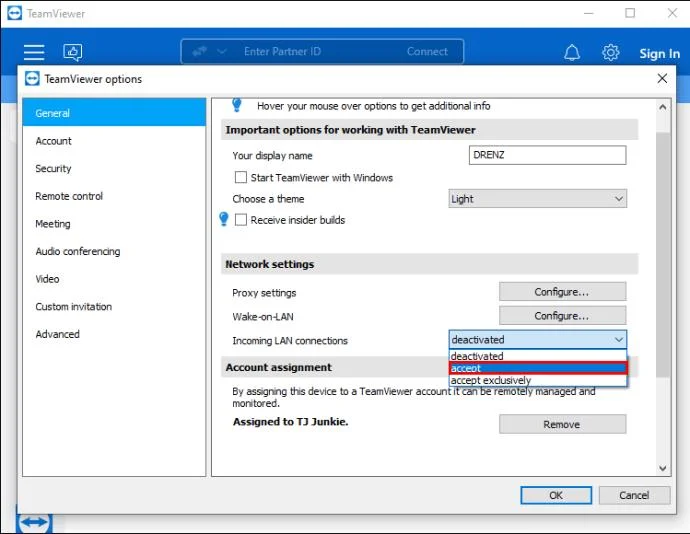
Task: Click the display name field containing DRENZ
Action: tap(547, 155)
